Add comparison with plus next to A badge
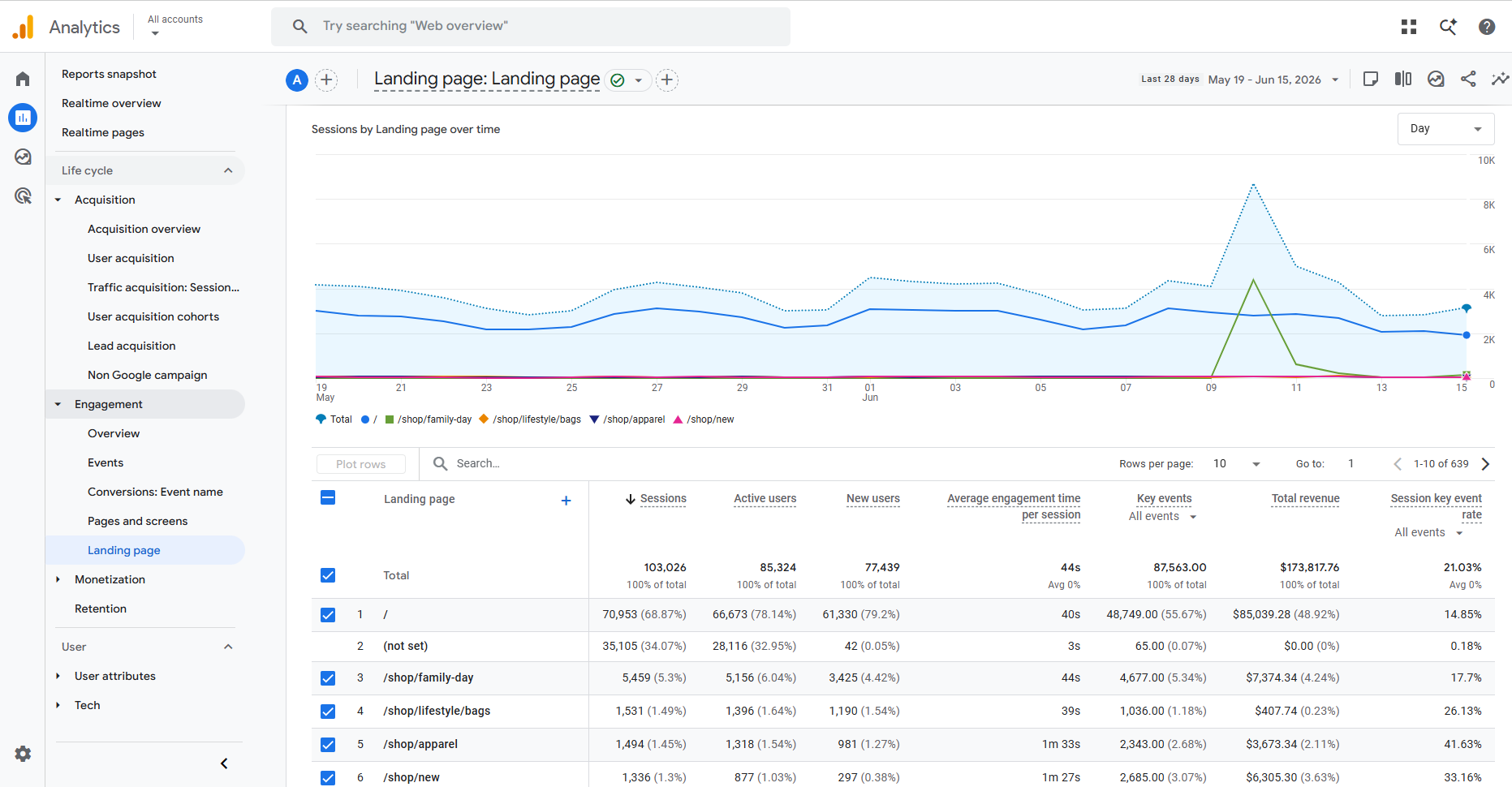1512x787 pixels. 326,80
